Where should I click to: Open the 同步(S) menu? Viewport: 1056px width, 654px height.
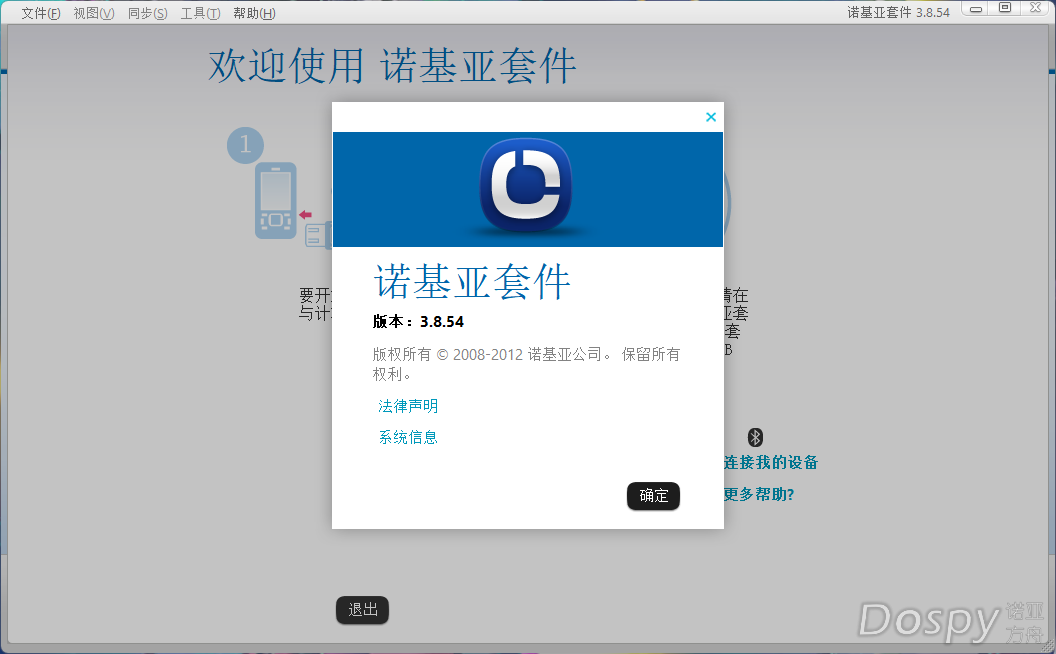pos(147,13)
